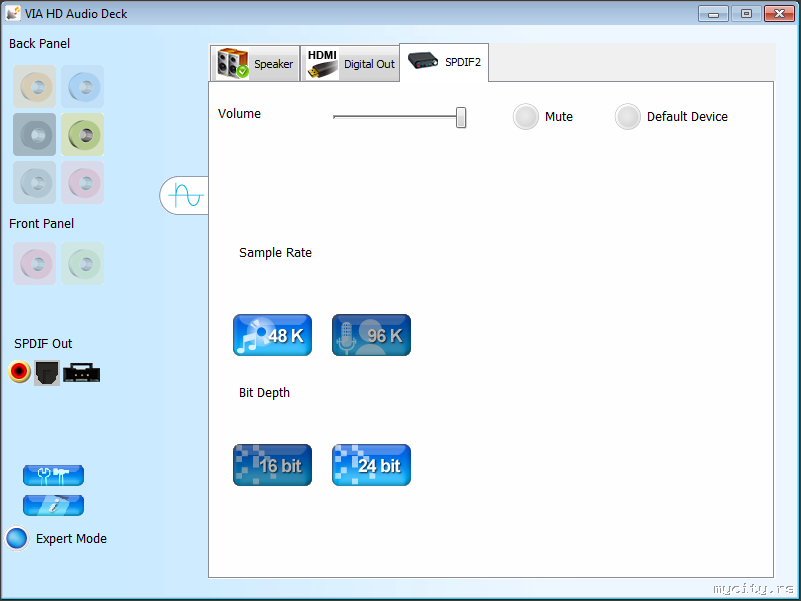Screen dimensions: 801x601
Task: Maximize the VIA HD Audio Deck window
Action: pyautogui.click(x=746, y=14)
